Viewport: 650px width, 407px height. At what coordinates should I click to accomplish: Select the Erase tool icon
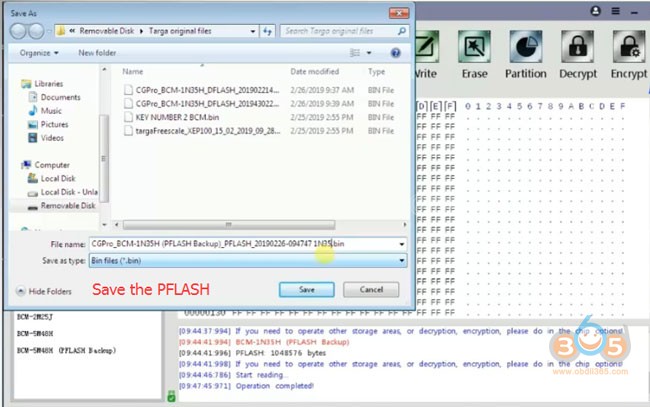[x=474, y=46]
